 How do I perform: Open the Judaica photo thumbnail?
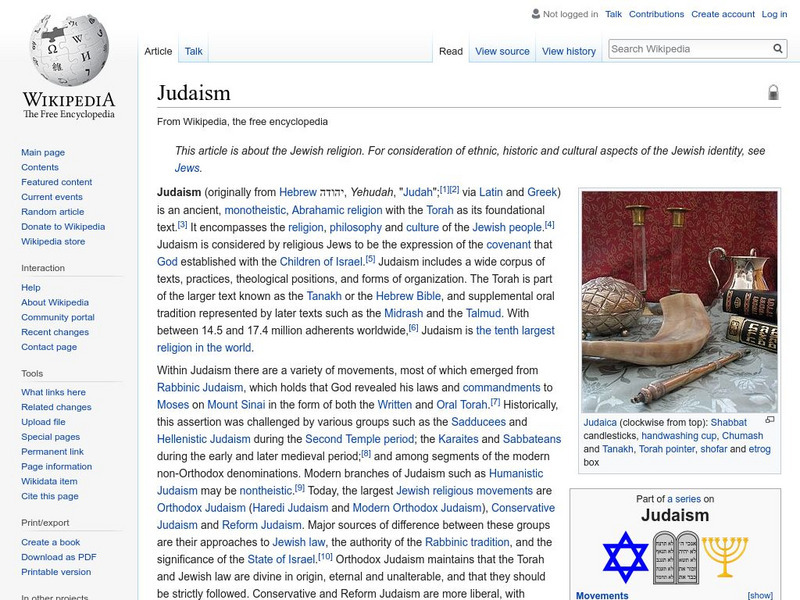tap(680, 302)
